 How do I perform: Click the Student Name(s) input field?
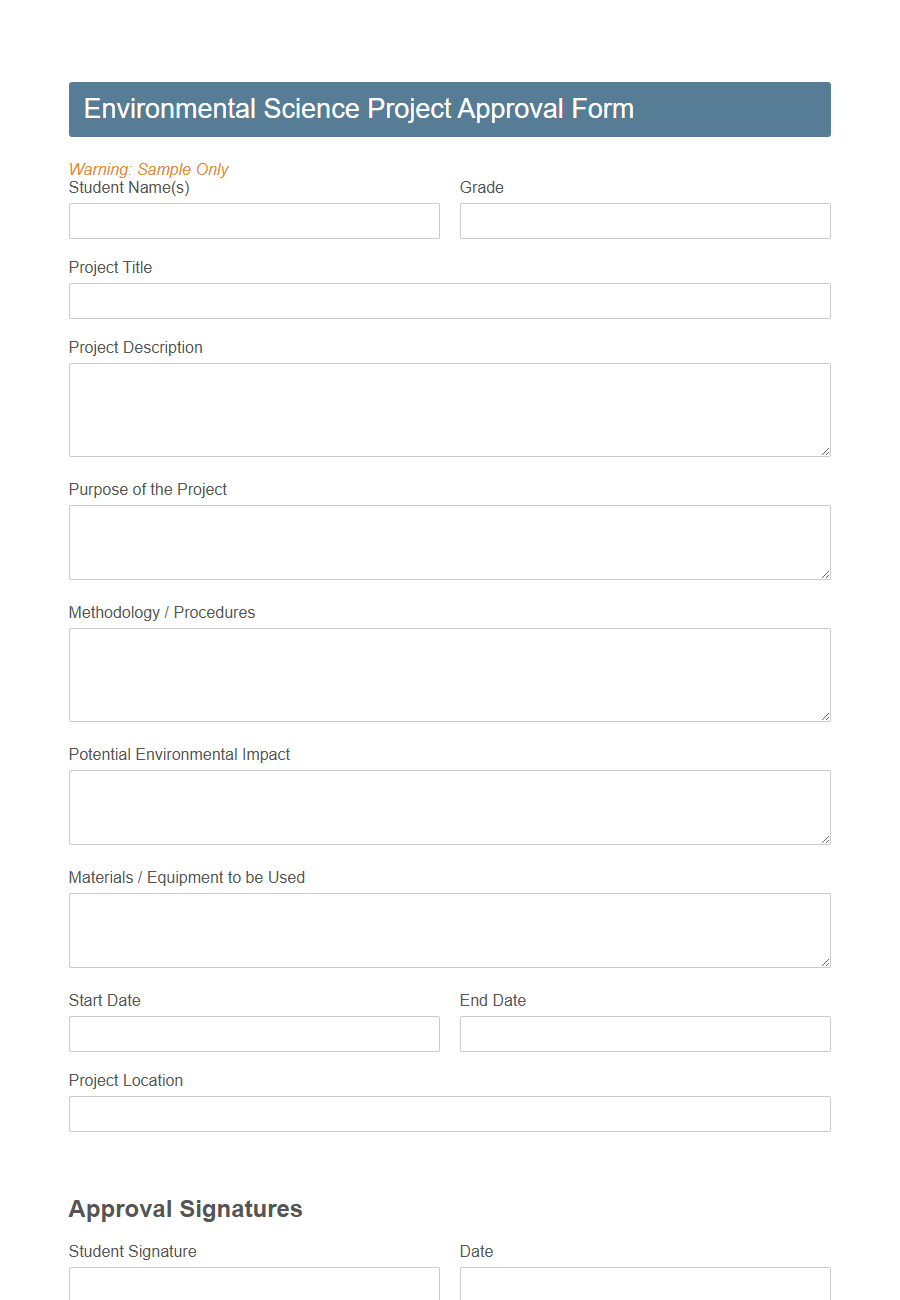[x=253, y=221]
